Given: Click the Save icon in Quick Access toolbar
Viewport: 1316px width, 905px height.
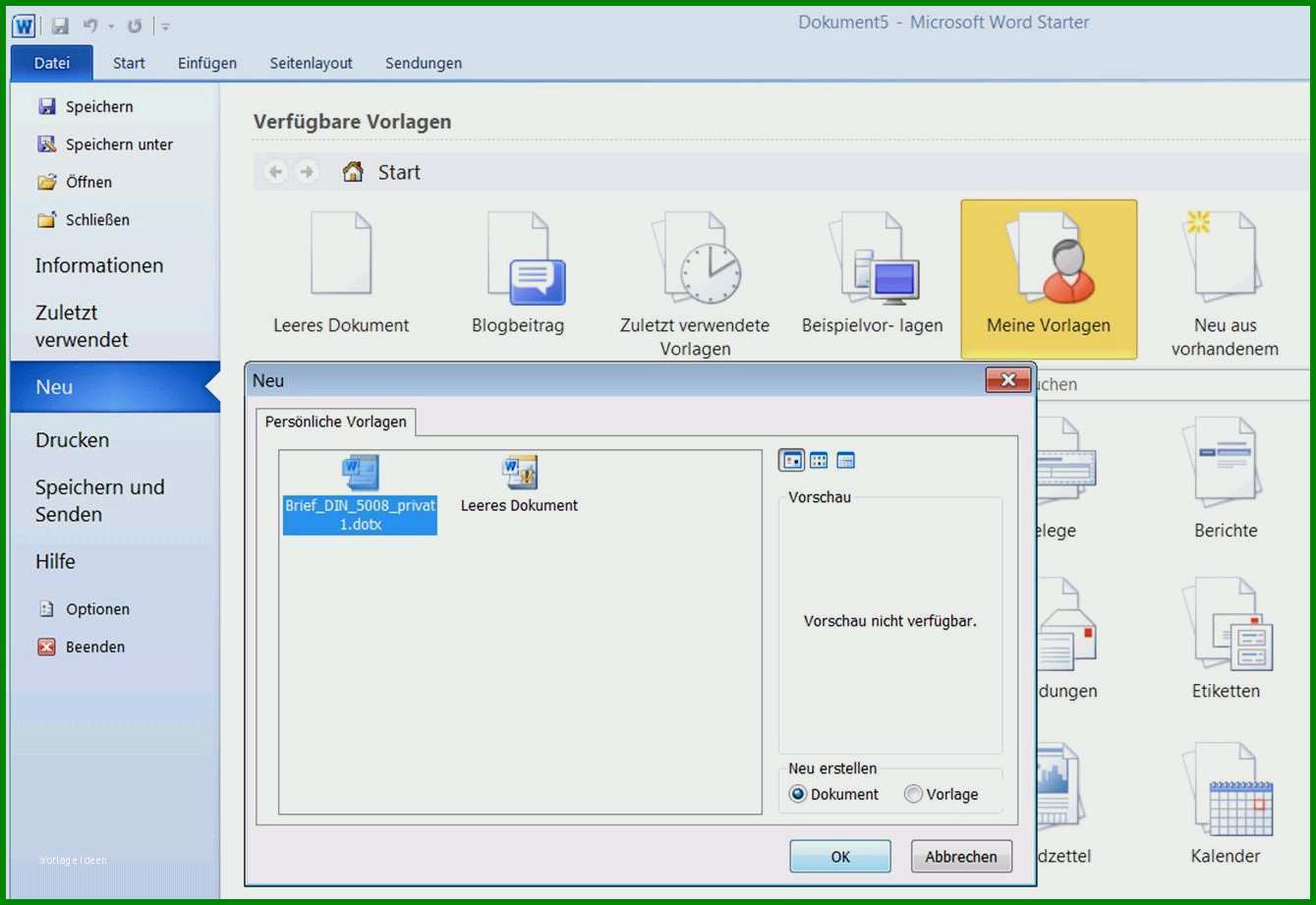Looking at the screenshot, I should tap(60, 26).
